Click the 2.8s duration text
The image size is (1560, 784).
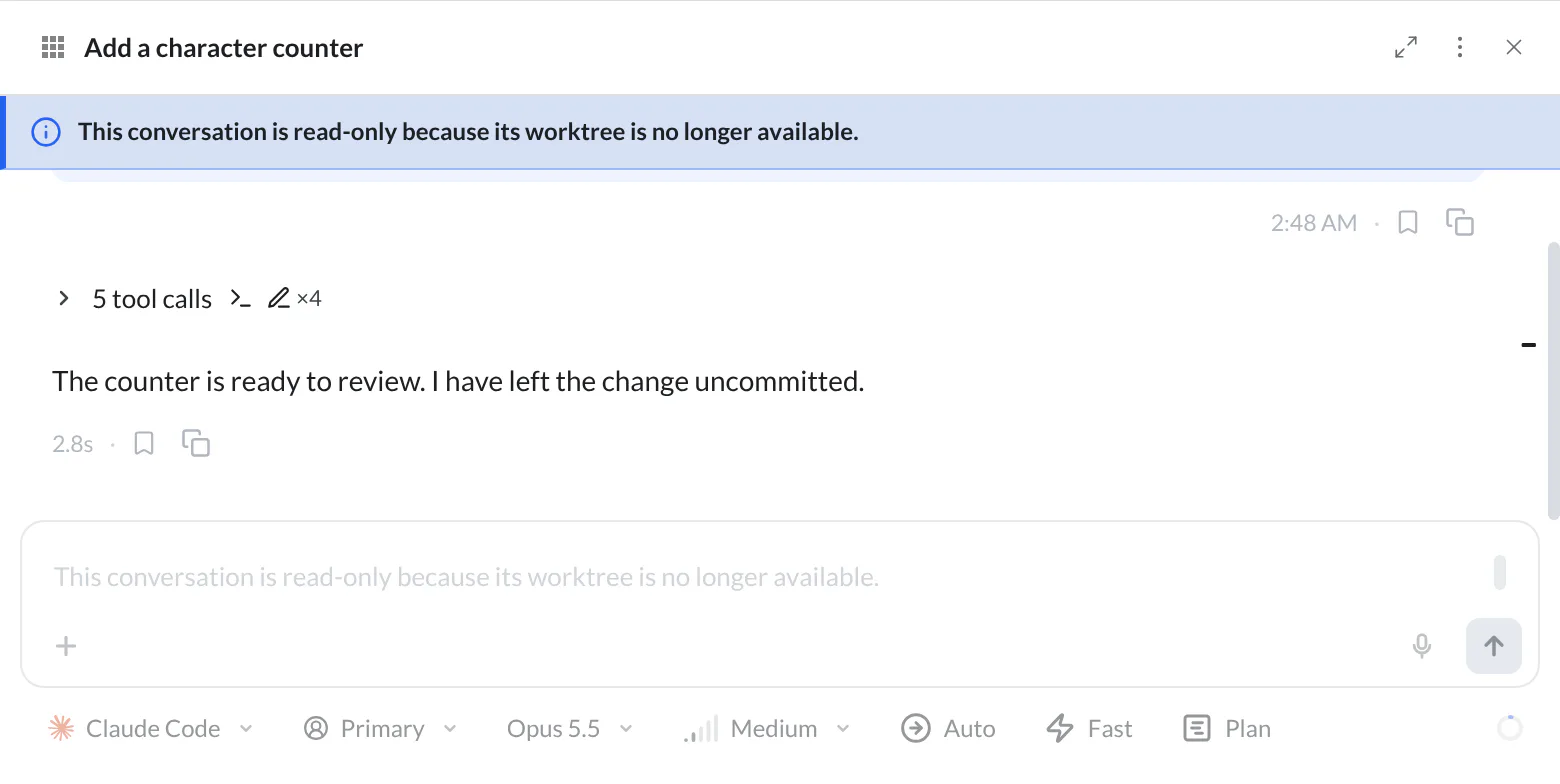tap(73, 444)
